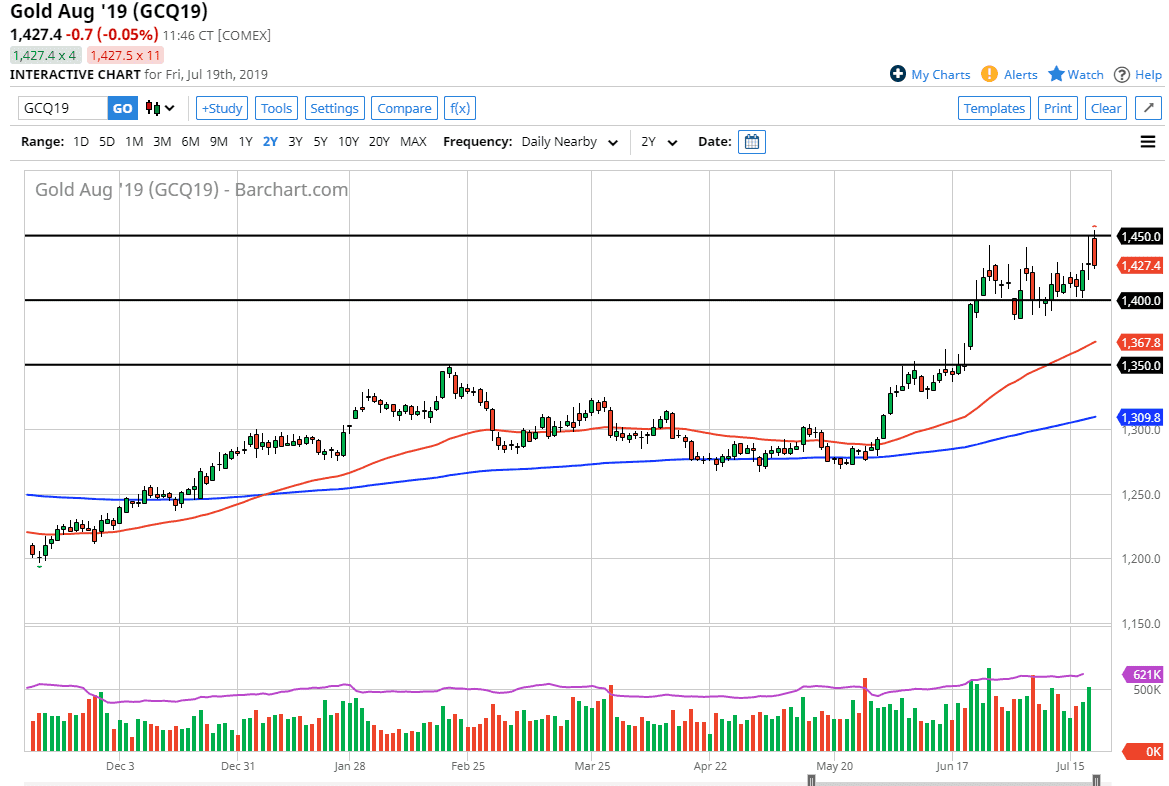Click the GCQ19 symbol input field

click(x=63, y=108)
